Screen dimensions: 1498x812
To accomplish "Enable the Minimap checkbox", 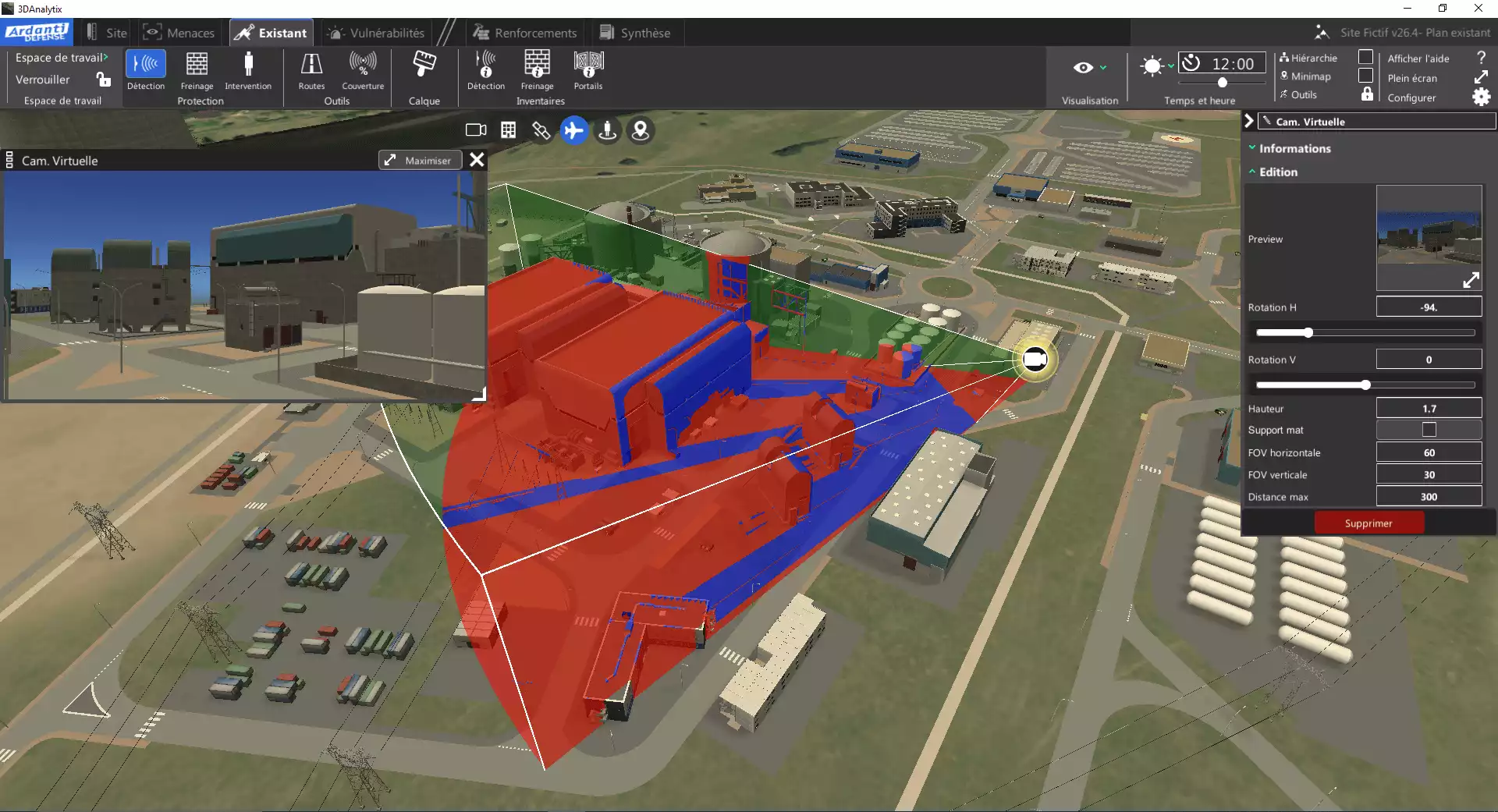I will pos(1365,76).
